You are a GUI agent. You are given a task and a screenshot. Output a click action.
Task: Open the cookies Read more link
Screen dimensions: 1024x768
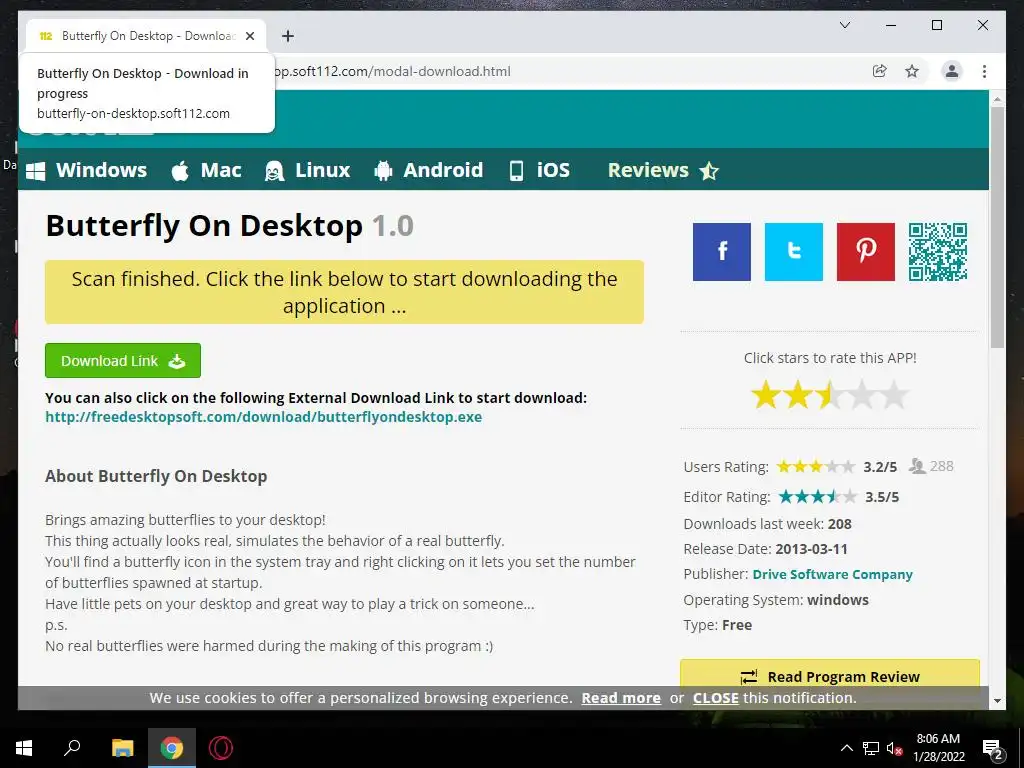pyautogui.click(x=621, y=697)
